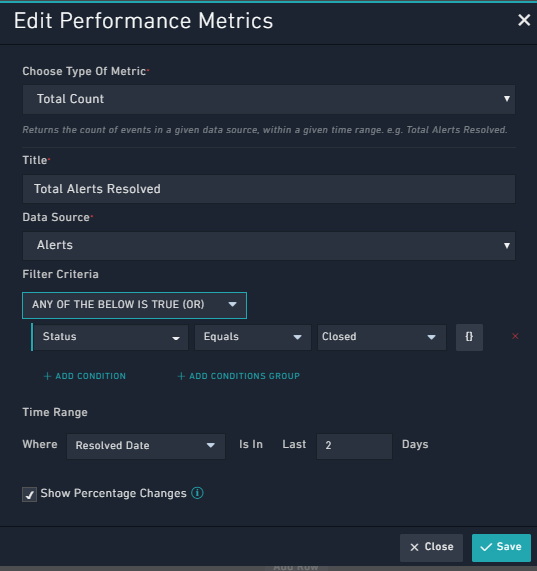The image size is (537, 571).
Task: Open the Closed value dropdown
Action: (382, 337)
